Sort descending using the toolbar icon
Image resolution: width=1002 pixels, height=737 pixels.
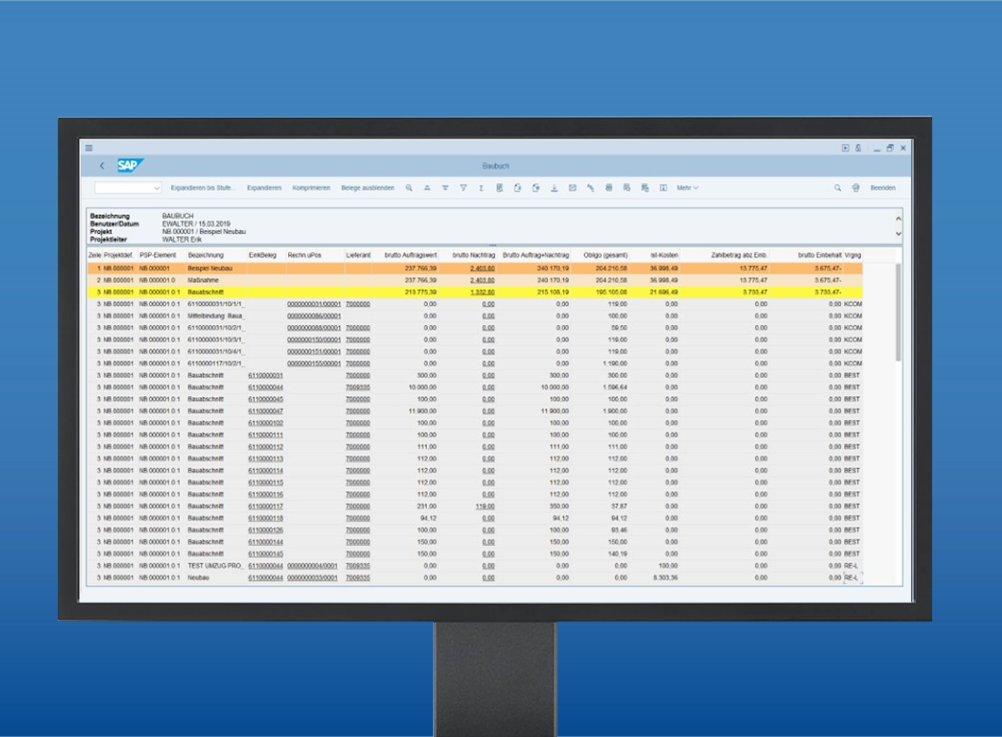(445, 188)
